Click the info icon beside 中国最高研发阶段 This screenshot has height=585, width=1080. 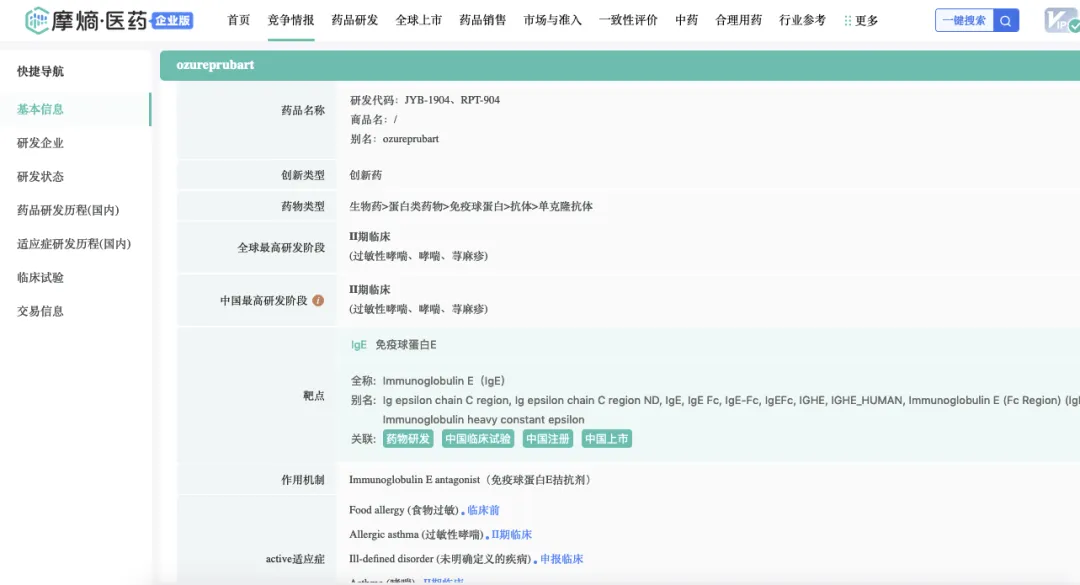(x=318, y=300)
